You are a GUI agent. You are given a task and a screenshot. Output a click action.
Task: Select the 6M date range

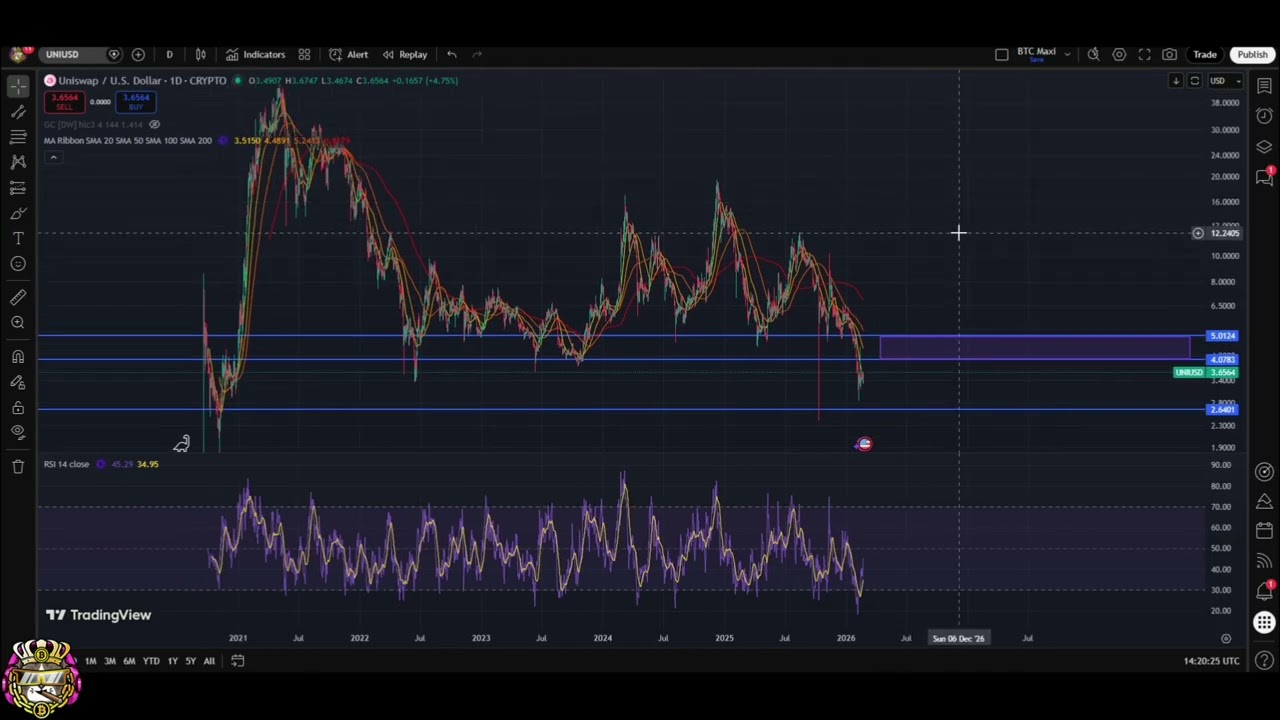[129, 661]
